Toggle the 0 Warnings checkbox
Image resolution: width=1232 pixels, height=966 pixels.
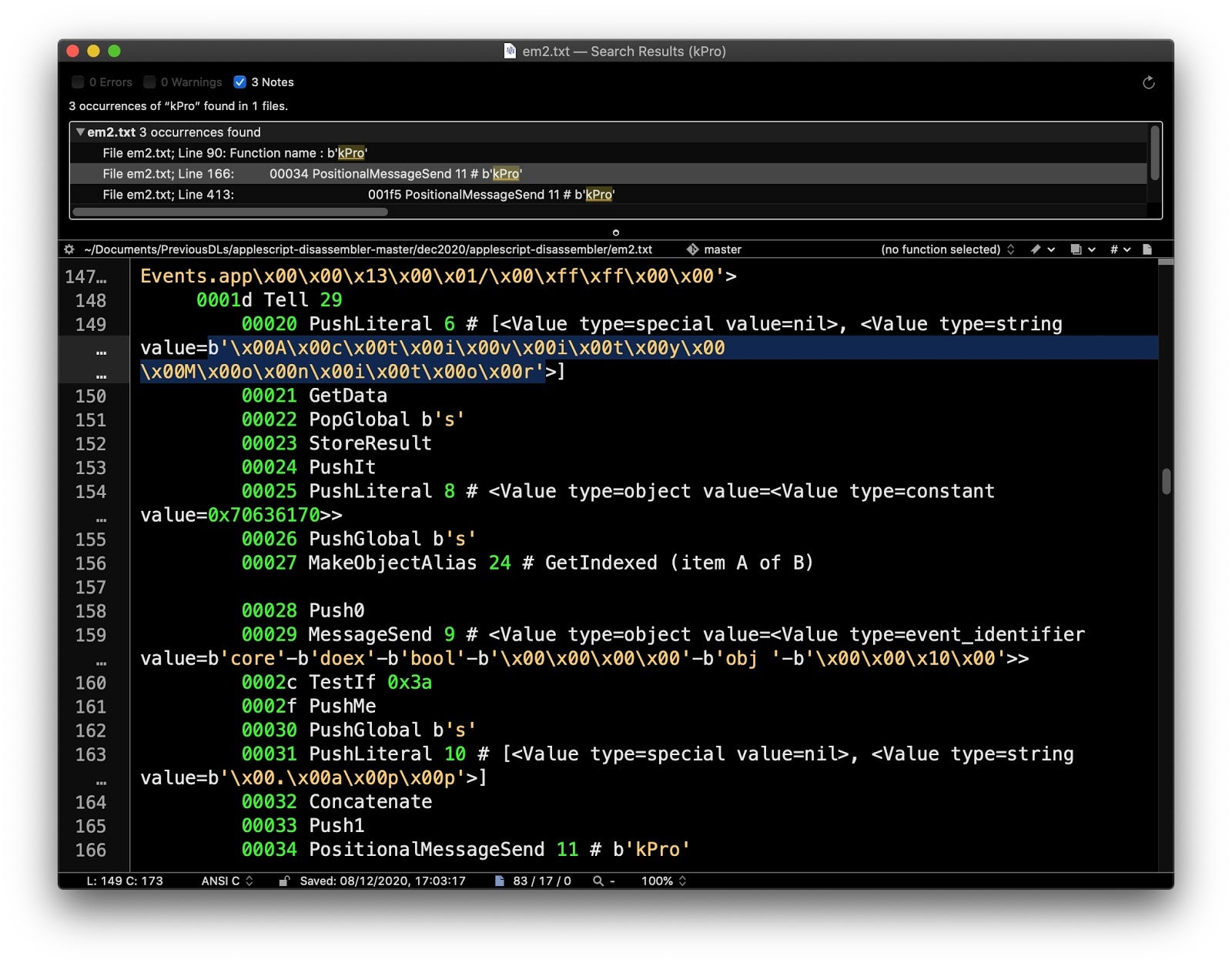pyautogui.click(x=150, y=82)
